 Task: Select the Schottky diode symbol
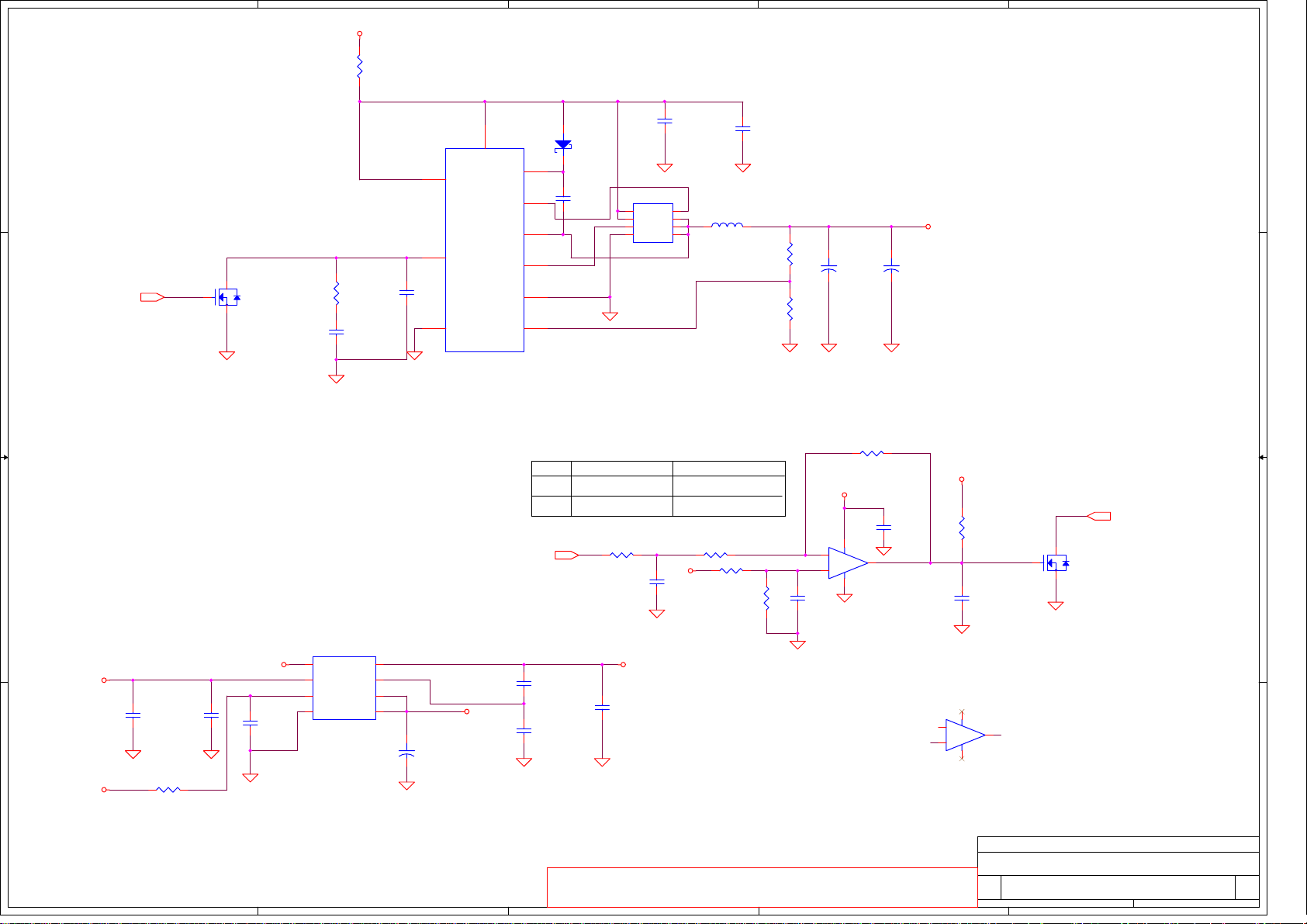(x=563, y=145)
